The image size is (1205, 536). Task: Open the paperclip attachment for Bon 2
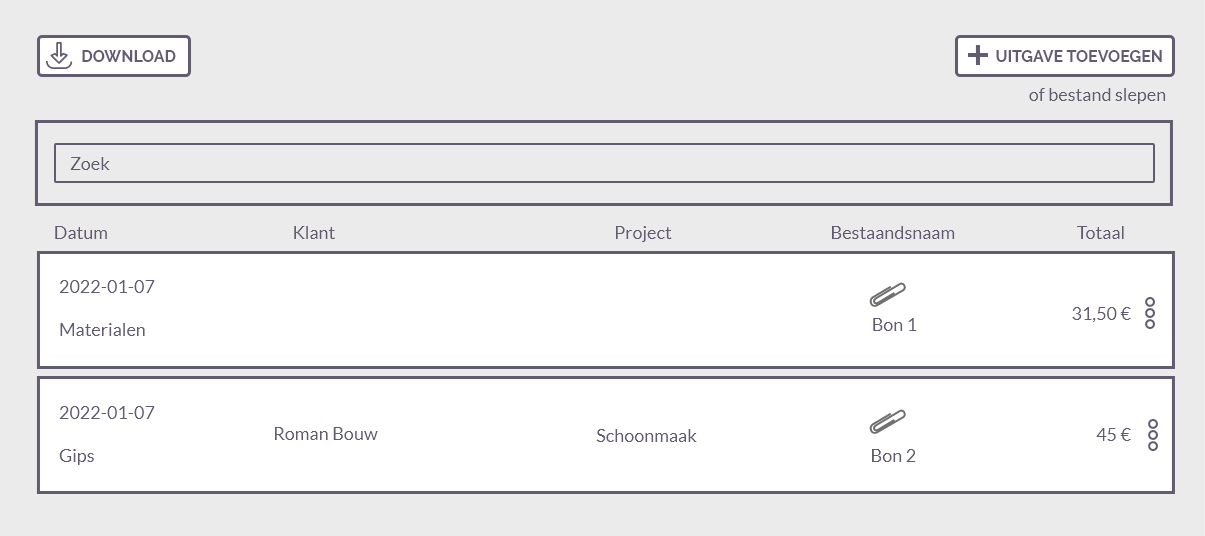point(887,422)
